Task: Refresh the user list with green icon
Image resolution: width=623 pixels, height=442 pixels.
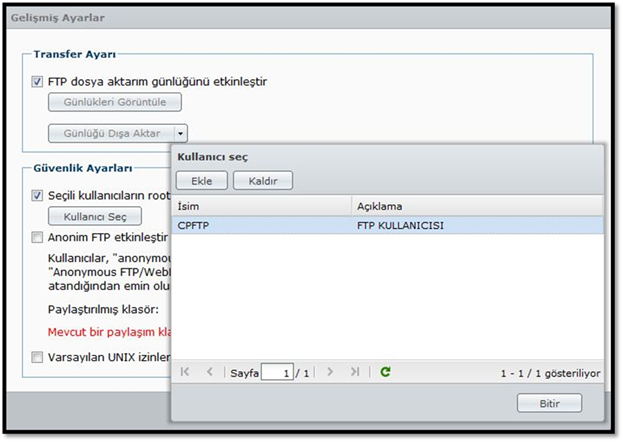Action: 386,372
